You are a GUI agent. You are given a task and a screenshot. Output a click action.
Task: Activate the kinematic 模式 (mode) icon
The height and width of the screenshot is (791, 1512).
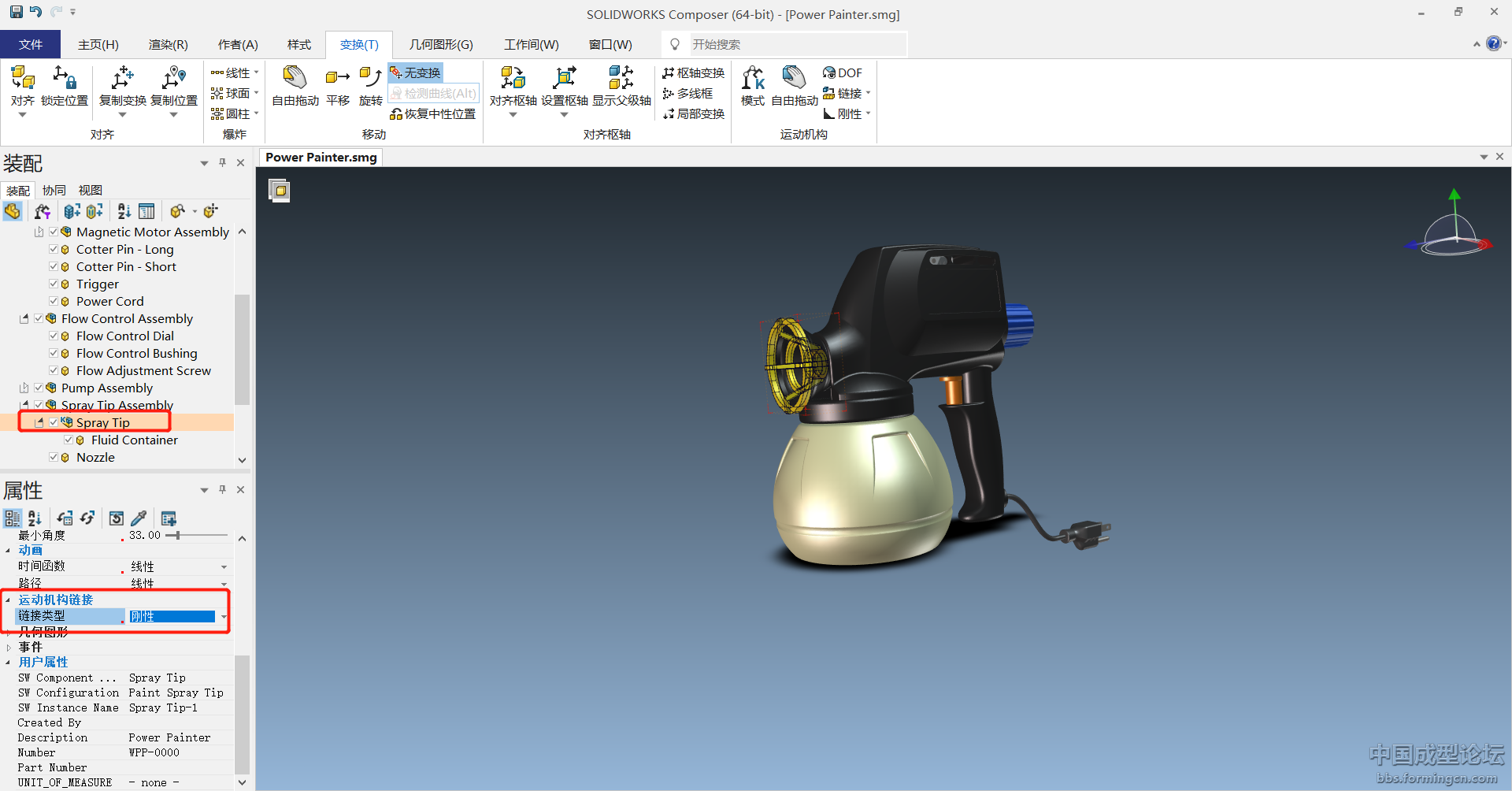point(752,85)
